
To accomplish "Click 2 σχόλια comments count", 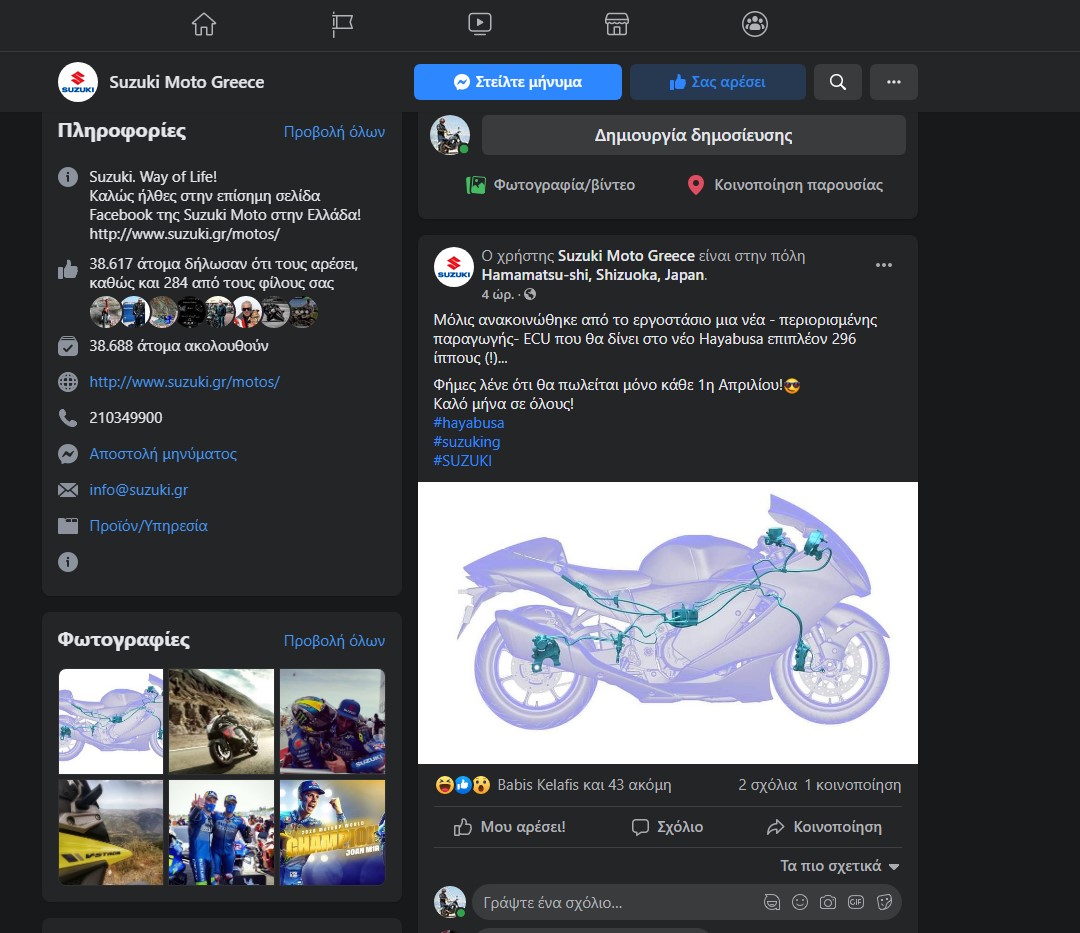I will click(x=767, y=785).
